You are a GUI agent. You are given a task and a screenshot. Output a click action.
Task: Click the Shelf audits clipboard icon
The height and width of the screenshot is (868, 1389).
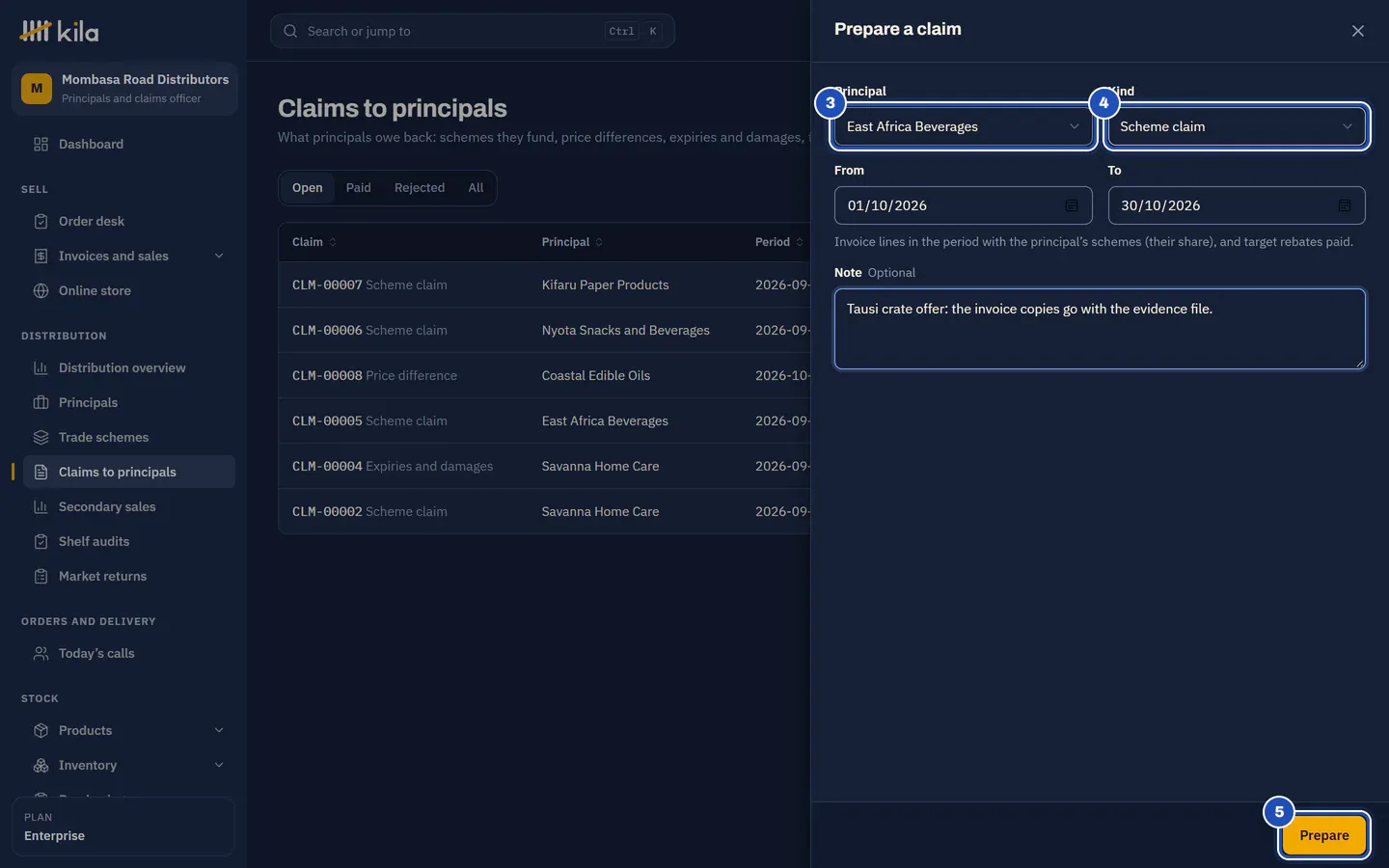41,541
